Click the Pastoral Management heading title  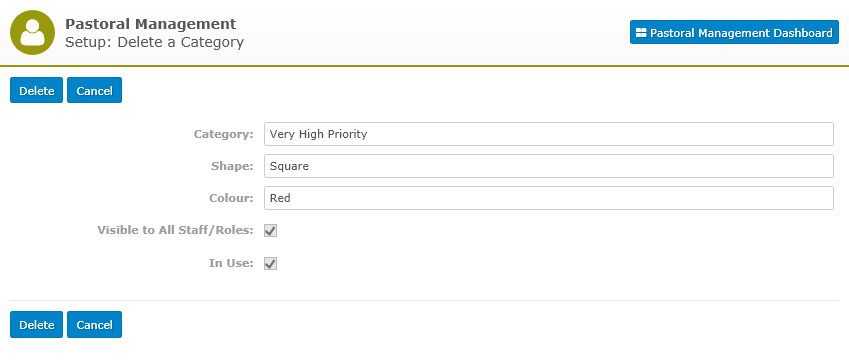pos(151,24)
